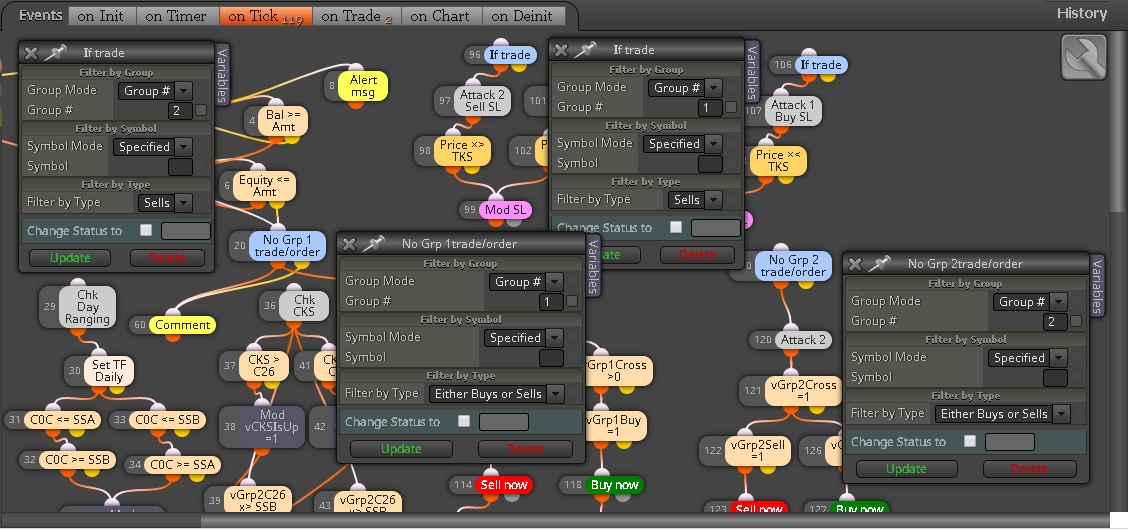Select the 'Chk Day Ranging' block
Screen dimensions: 1128x529
point(88,307)
